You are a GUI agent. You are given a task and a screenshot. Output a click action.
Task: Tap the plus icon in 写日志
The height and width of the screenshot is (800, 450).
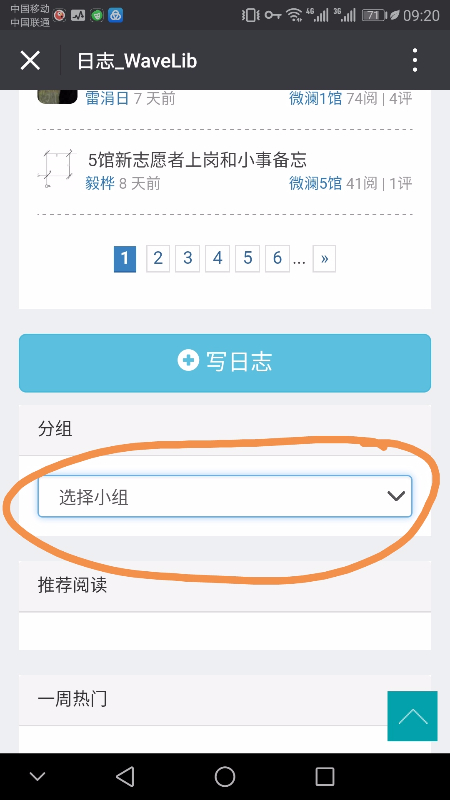coord(188,361)
